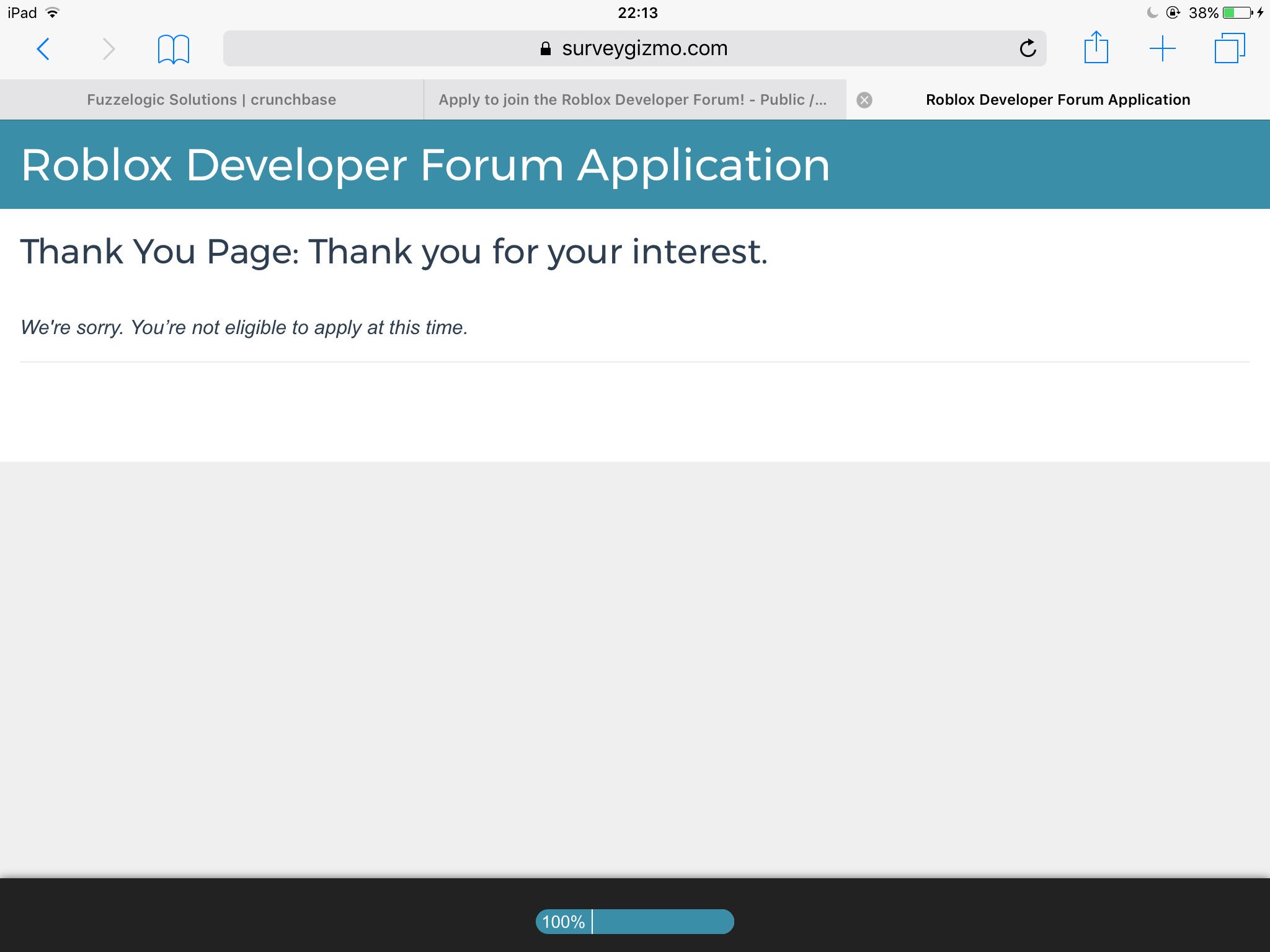
Task: Tap the surveygizmo.com address field
Action: pos(644,48)
